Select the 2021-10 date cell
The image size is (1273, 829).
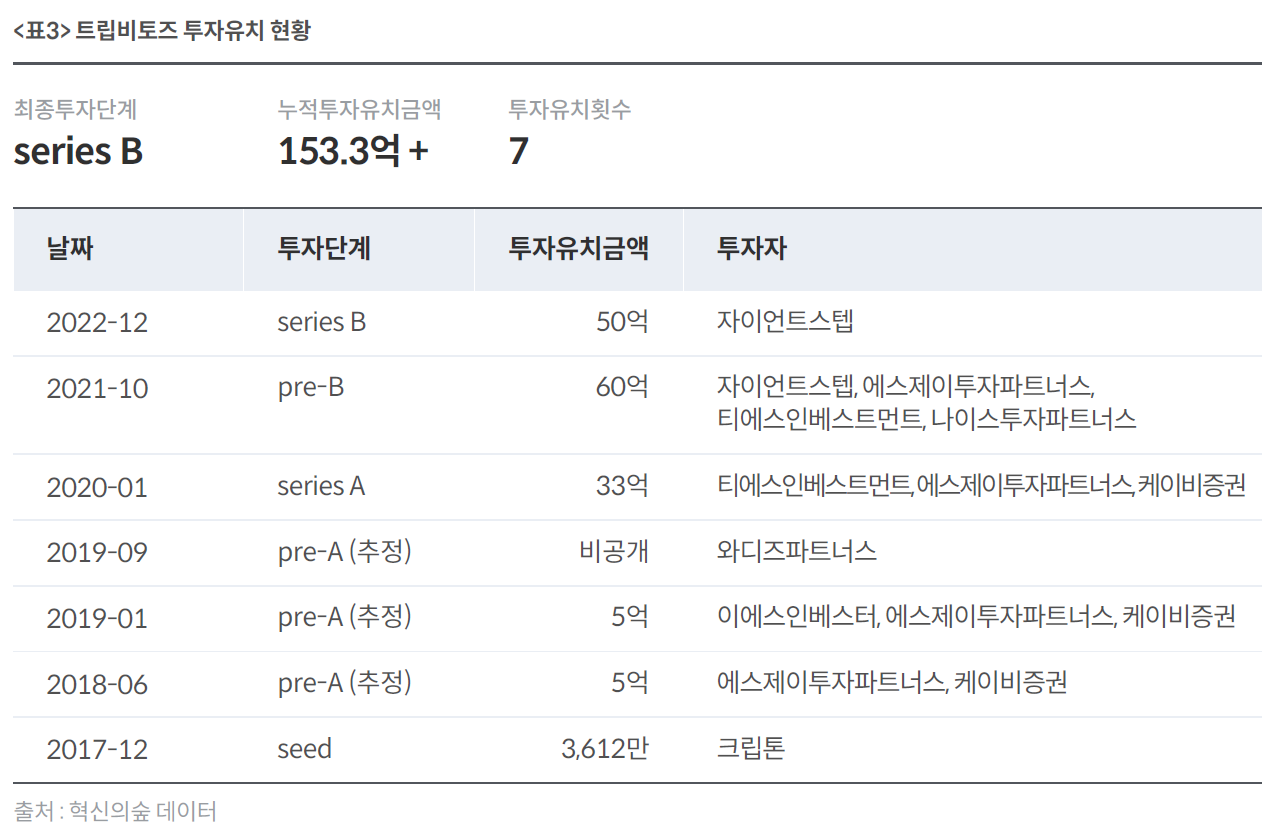pos(97,389)
